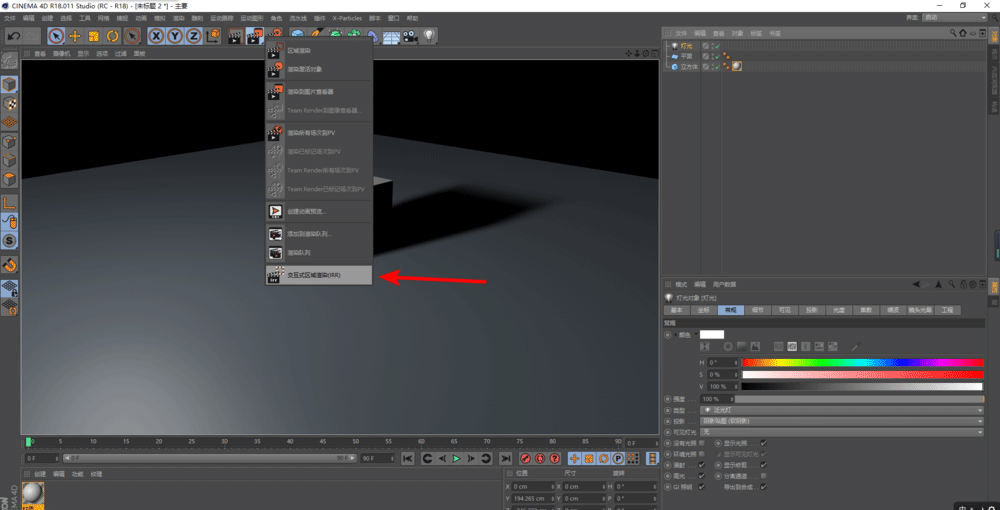Toggle the Z axis lock
This screenshot has width=1000, height=510.
pyautogui.click(x=193, y=36)
